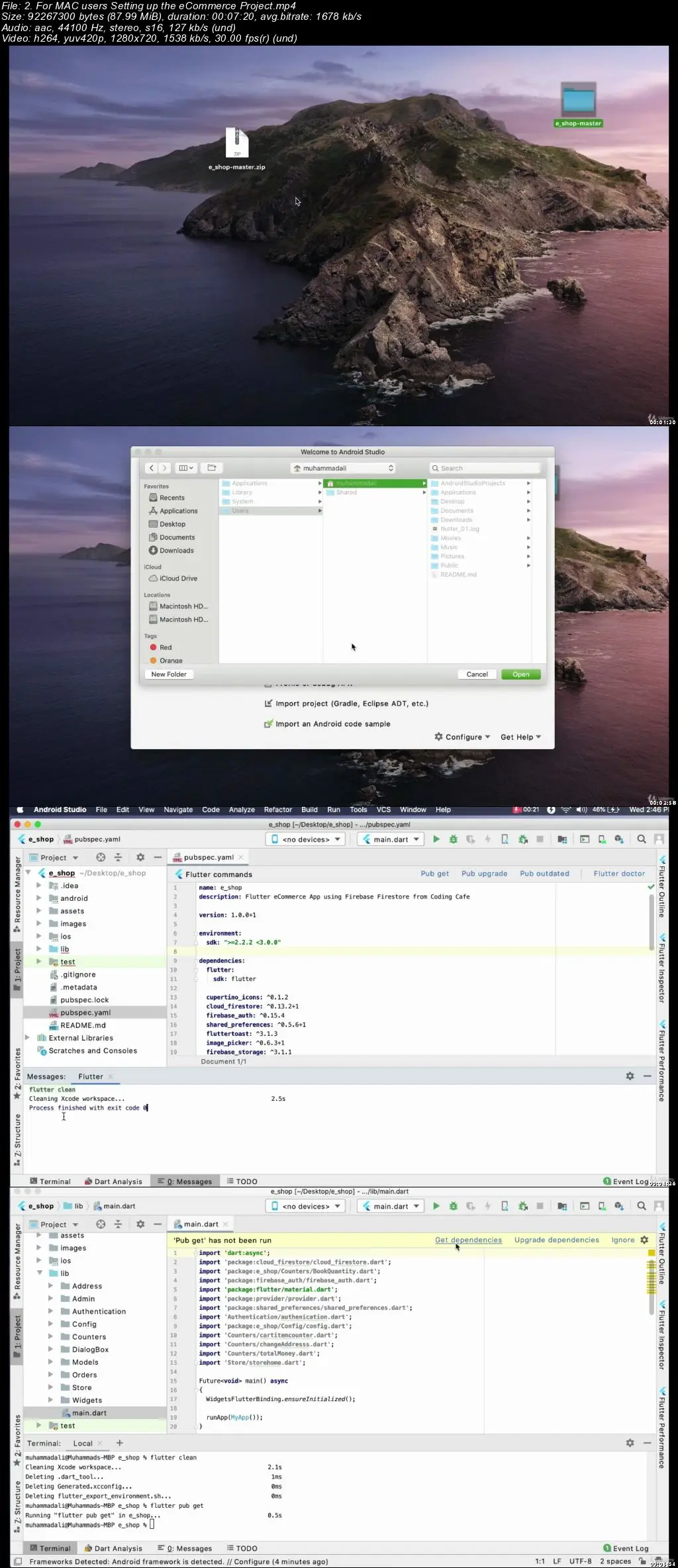Image resolution: width=678 pixels, height=1568 pixels.
Task: Click the green Open button
Action: 521,674
